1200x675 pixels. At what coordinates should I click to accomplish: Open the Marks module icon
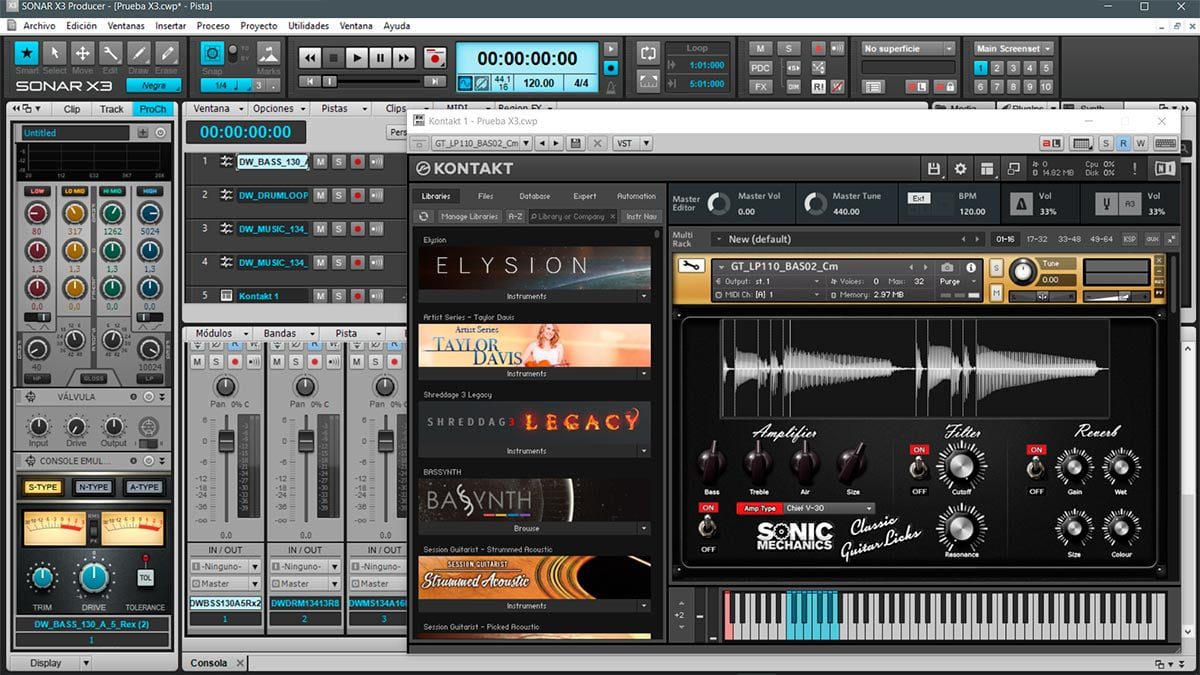pyautogui.click(x=268, y=53)
